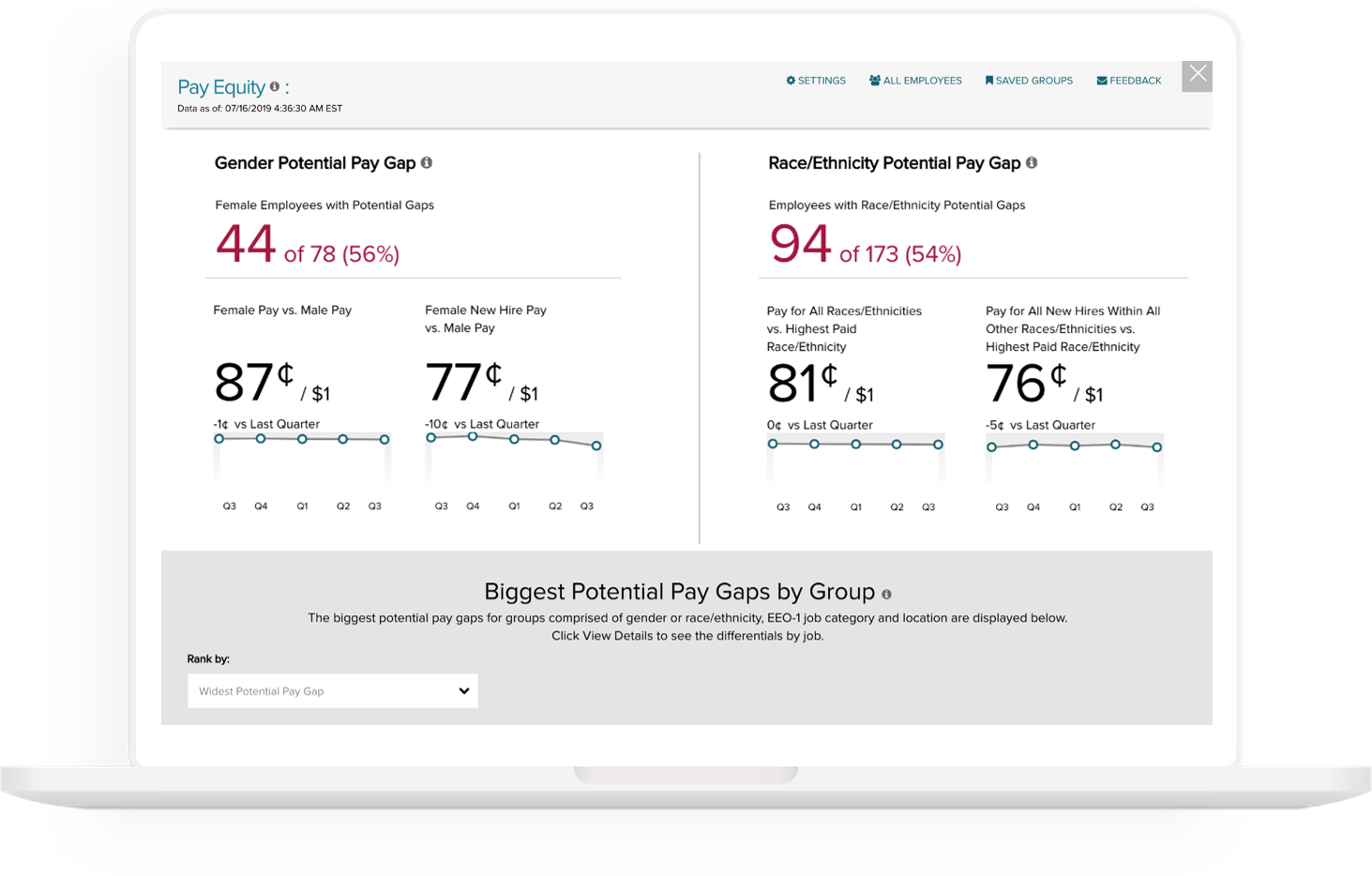Open Settings via the gear icon
Screen dimensions: 1372x876
[x=791, y=81]
